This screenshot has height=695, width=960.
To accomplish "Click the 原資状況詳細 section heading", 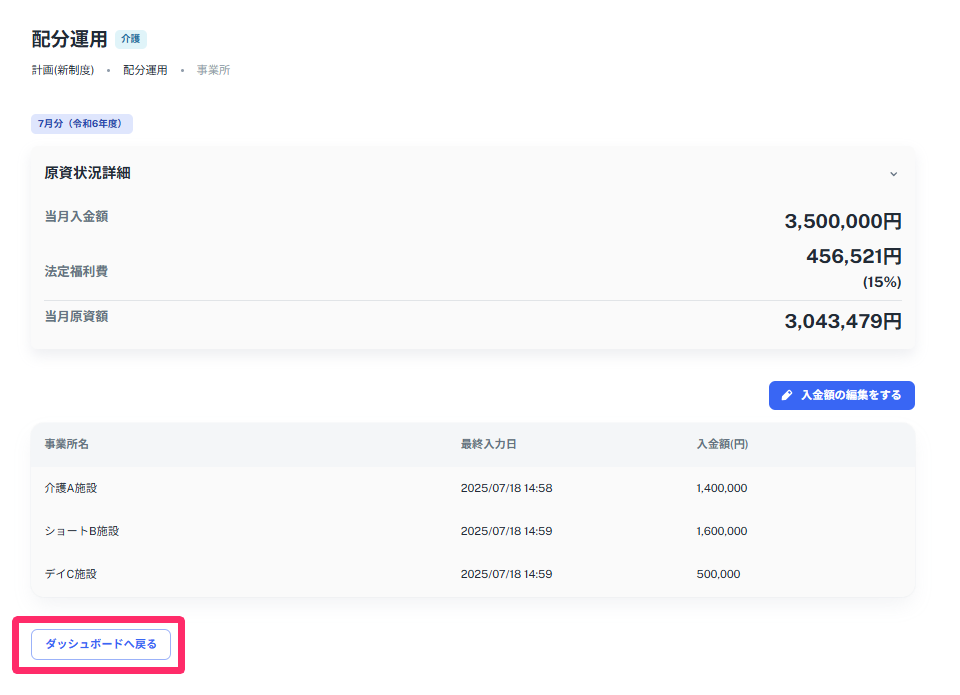I will coord(87,173).
